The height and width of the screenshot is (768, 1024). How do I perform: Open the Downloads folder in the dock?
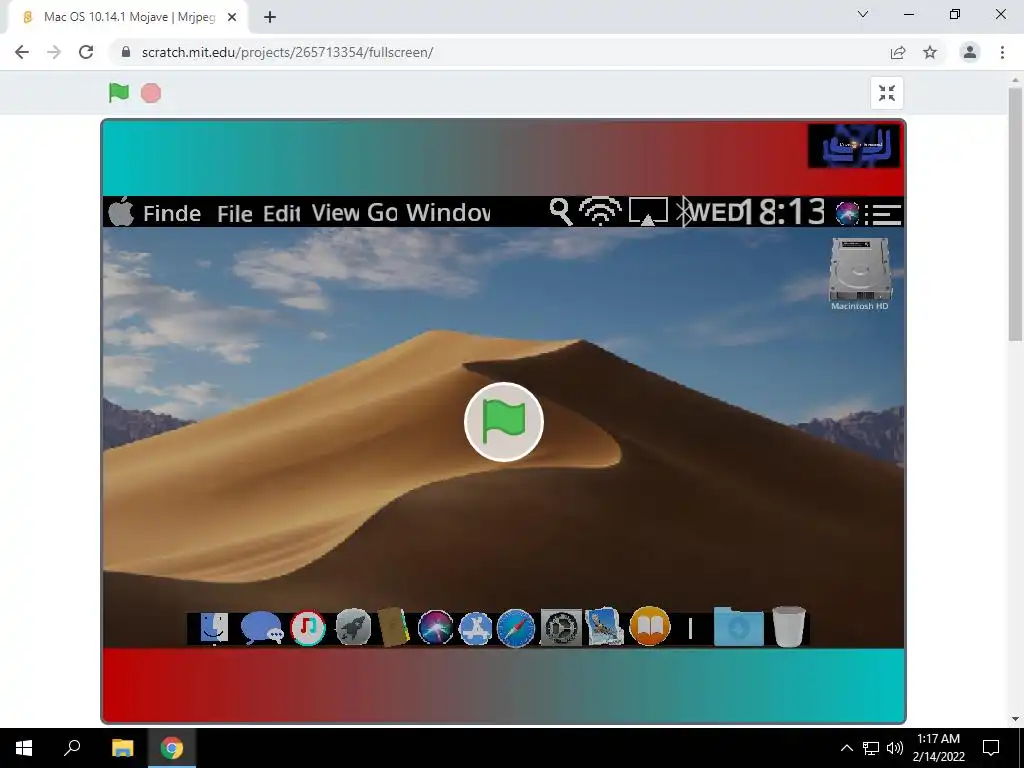738,626
